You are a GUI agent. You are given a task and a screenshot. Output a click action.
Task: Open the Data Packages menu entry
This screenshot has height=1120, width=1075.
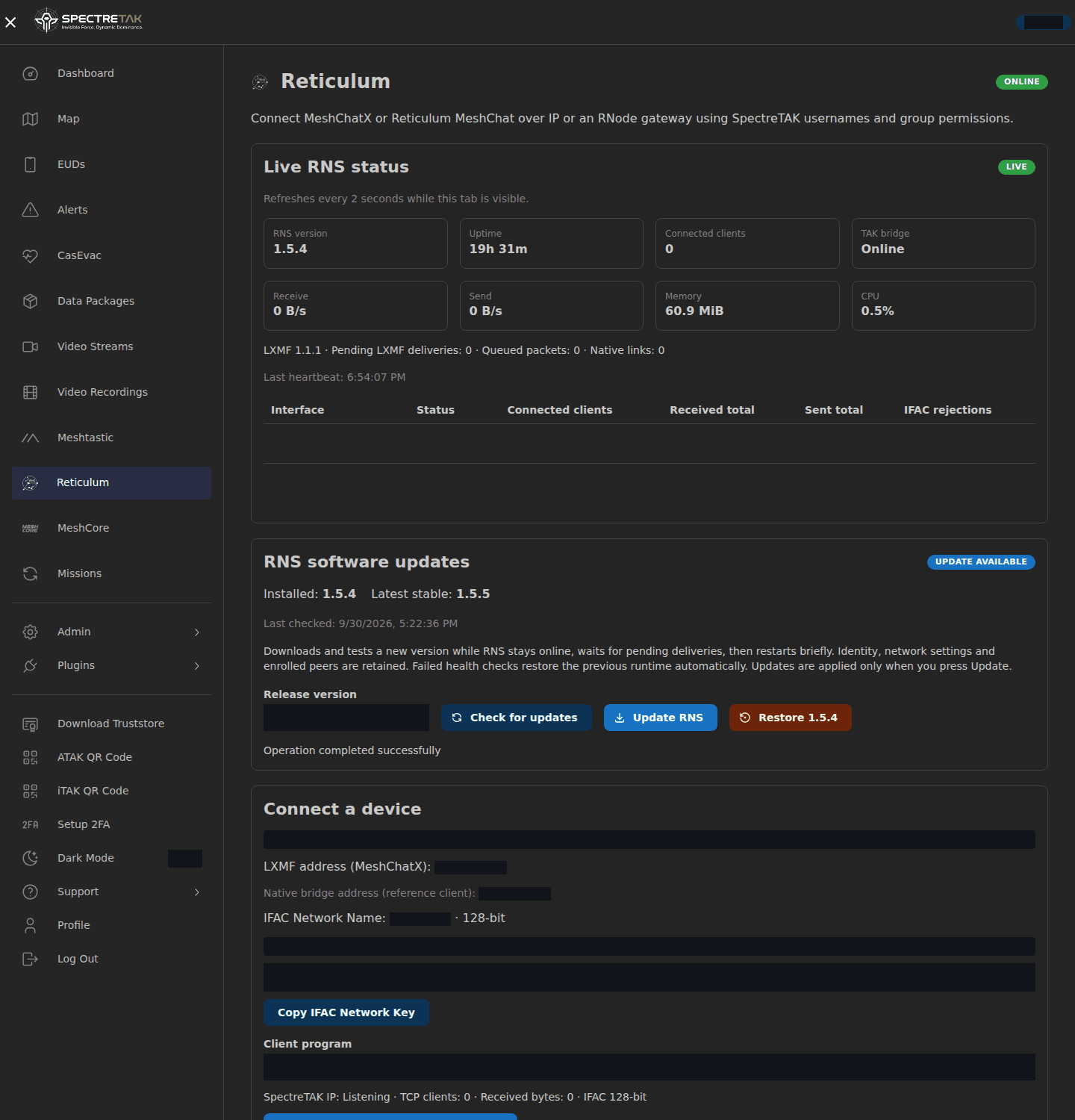(111, 301)
